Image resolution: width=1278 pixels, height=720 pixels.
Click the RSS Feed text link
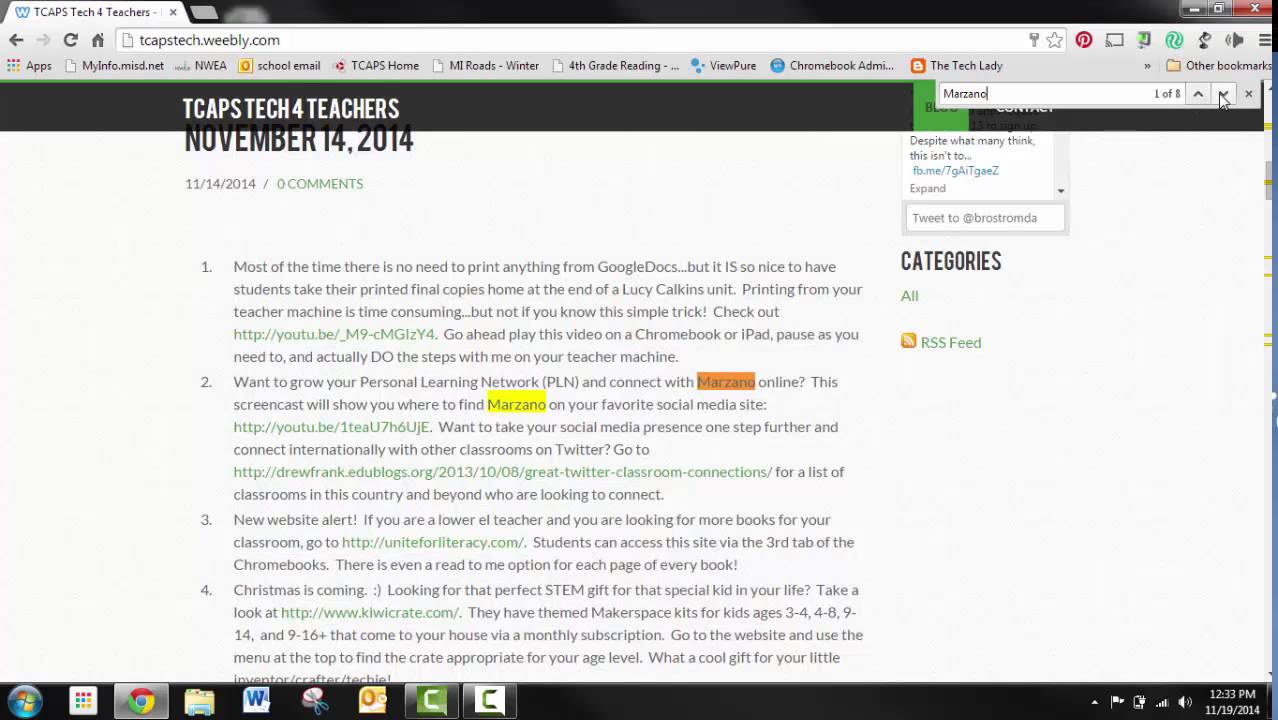(x=951, y=342)
